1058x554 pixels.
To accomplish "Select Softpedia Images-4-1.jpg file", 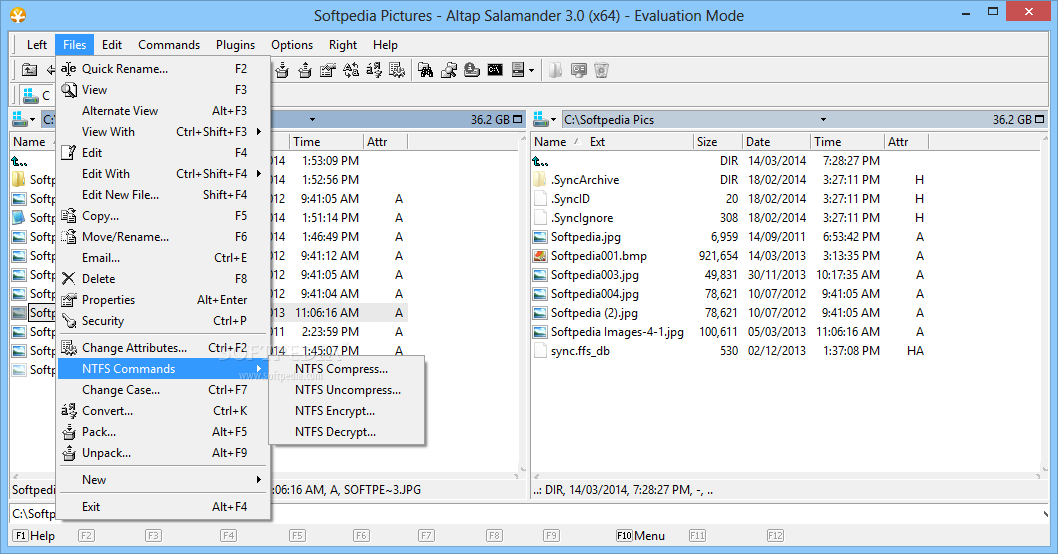I will coord(617,332).
